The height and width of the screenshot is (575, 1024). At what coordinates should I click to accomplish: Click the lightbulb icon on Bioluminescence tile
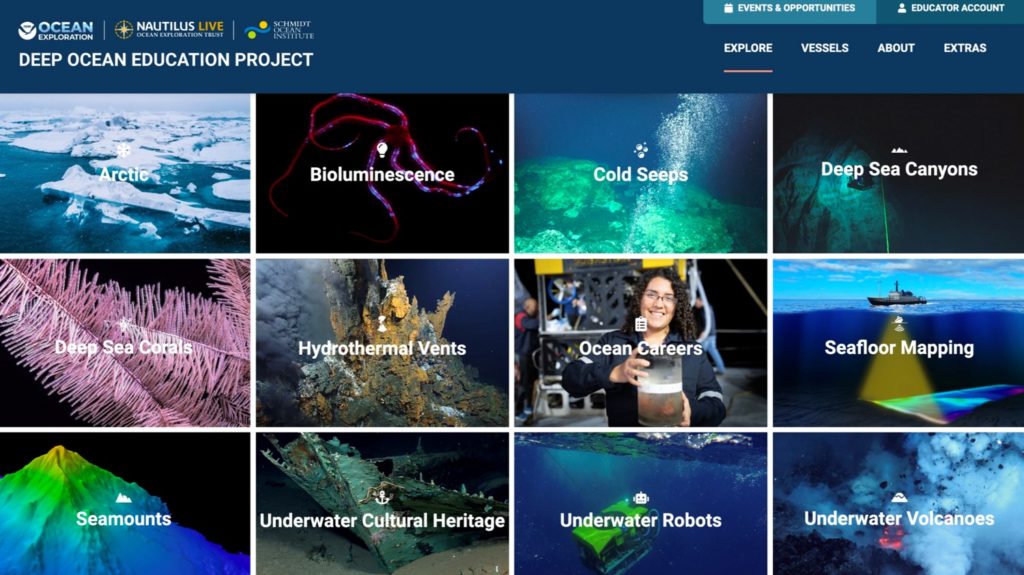(382, 150)
